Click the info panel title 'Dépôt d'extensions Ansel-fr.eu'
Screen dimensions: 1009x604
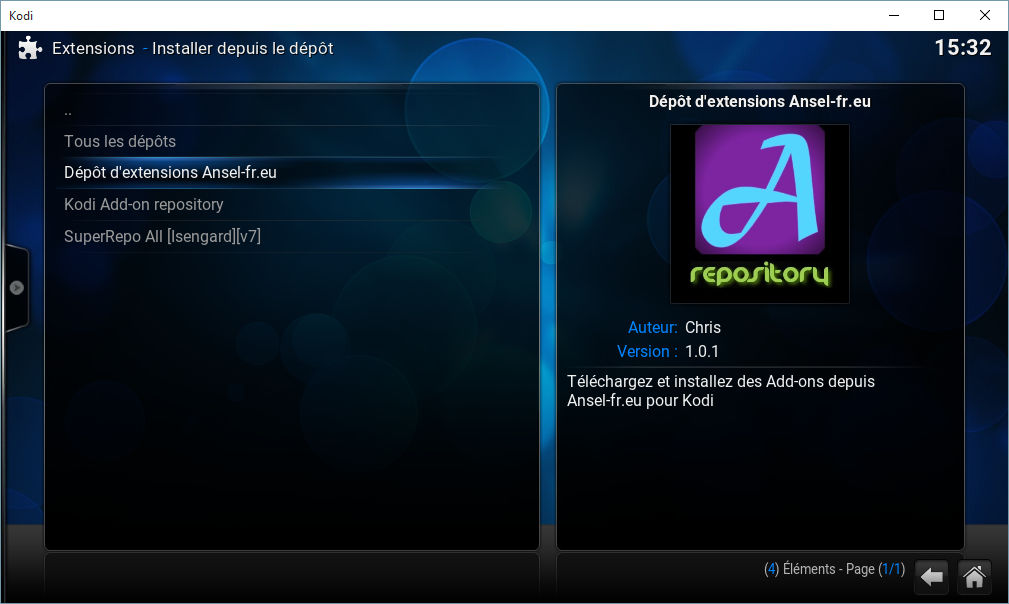click(759, 102)
